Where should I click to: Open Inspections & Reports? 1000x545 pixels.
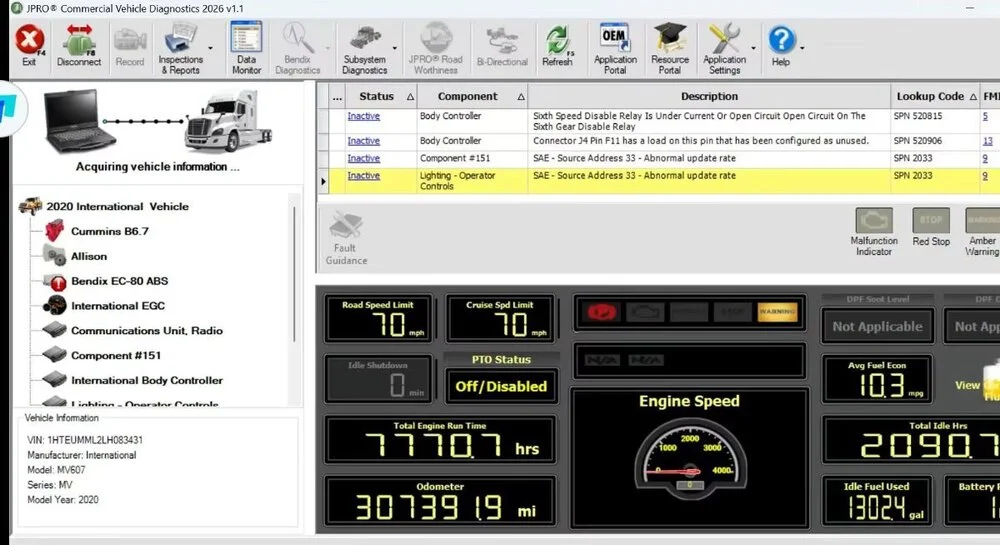[x=180, y=48]
